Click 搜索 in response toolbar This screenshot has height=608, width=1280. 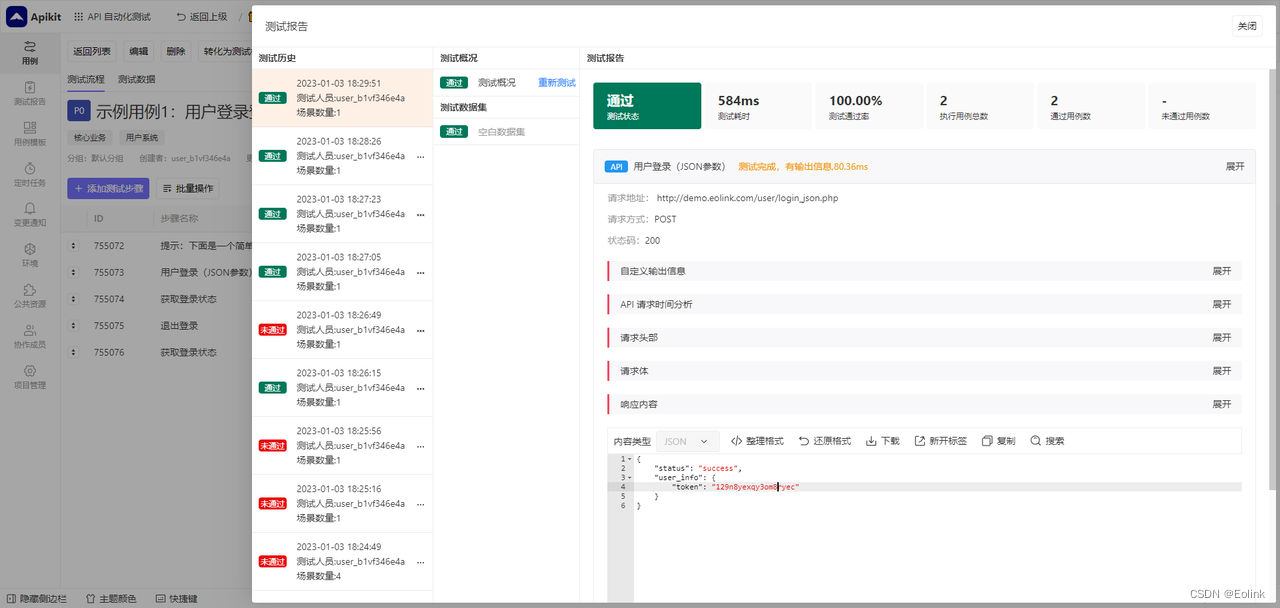(1047, 441)
